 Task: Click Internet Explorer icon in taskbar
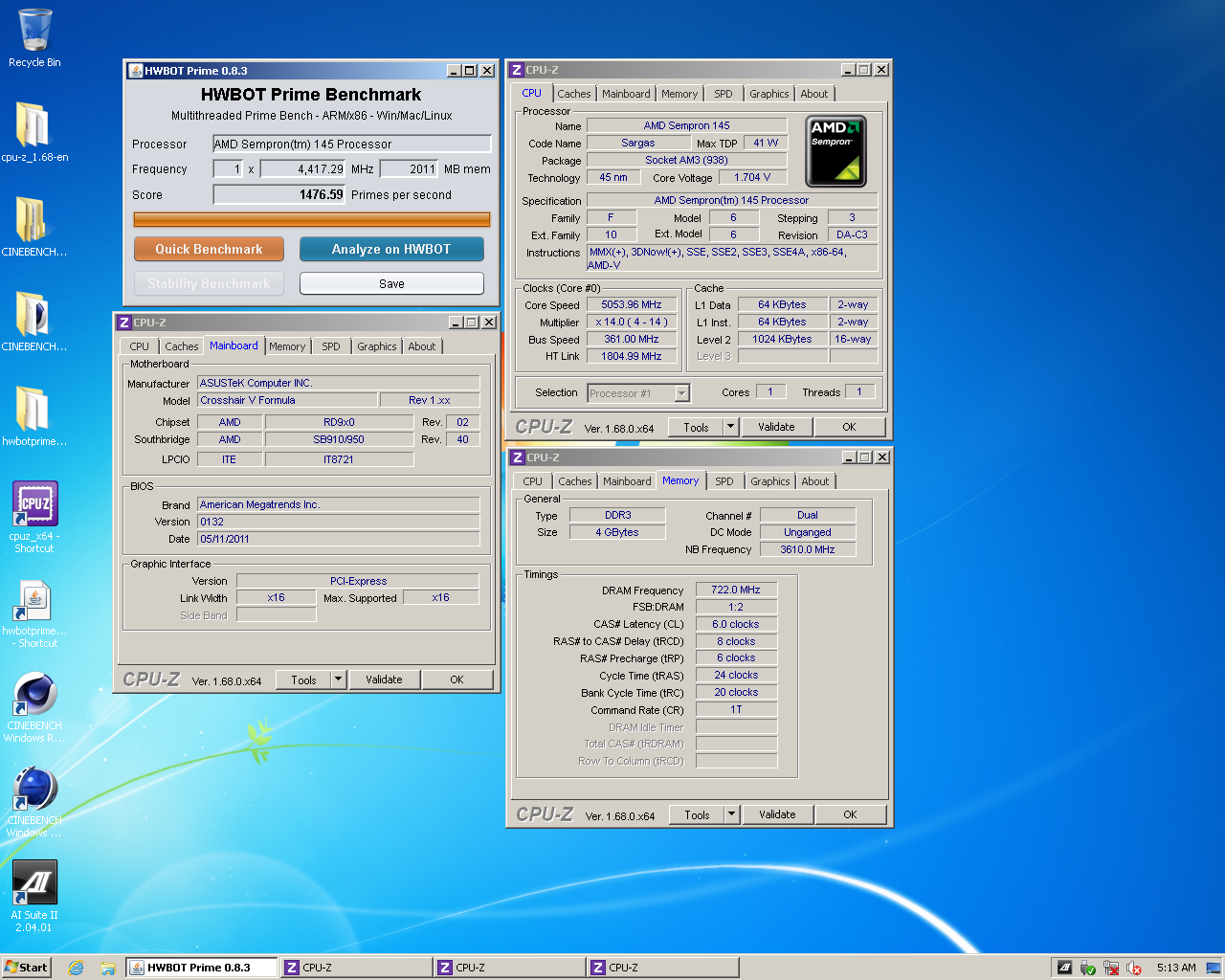[x=77, y=968]
